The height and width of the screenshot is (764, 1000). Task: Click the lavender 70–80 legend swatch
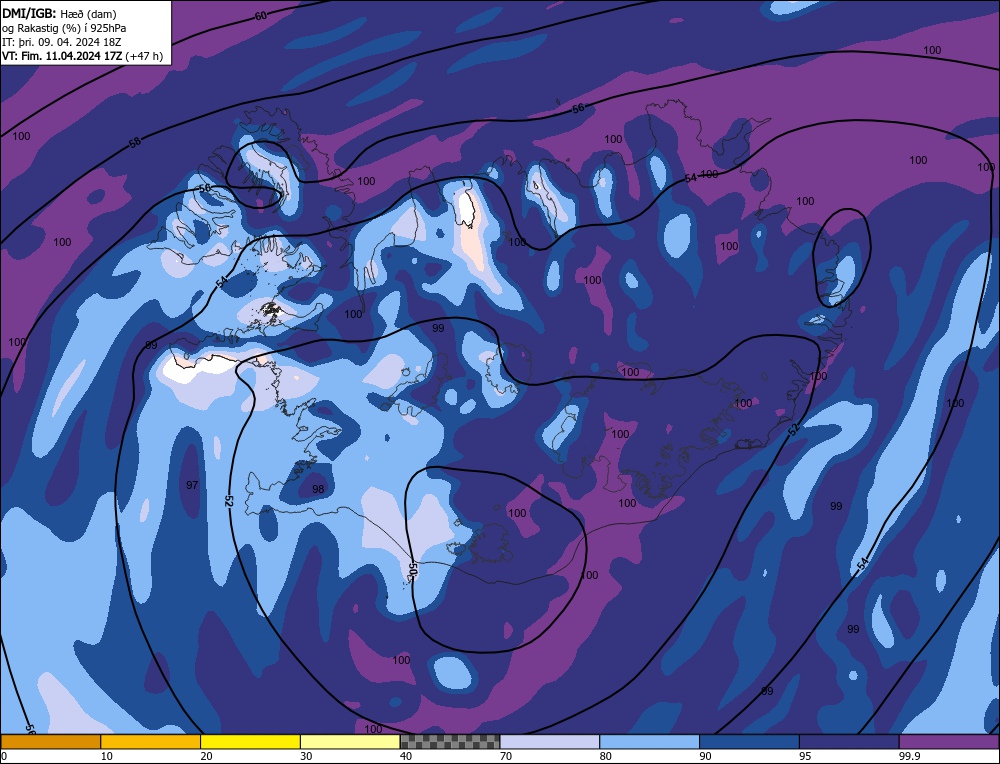550,742
